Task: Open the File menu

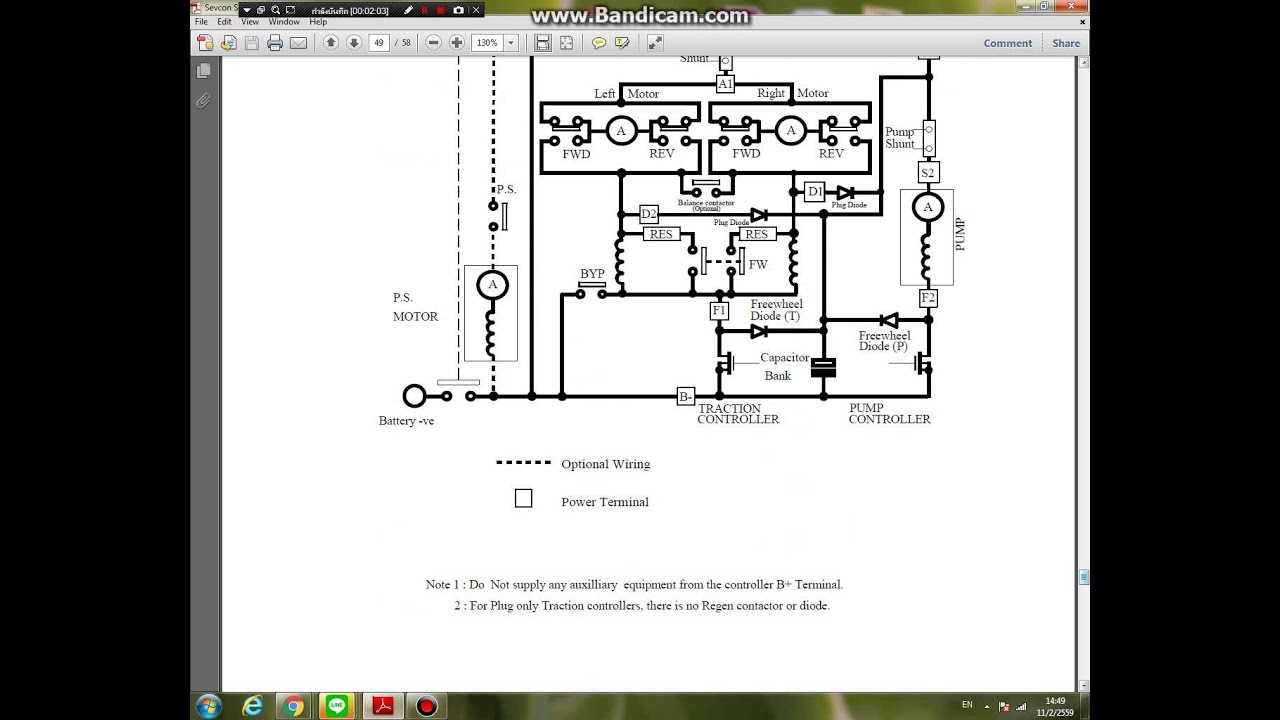Action: pyautogui.click(x=201, y=22)
